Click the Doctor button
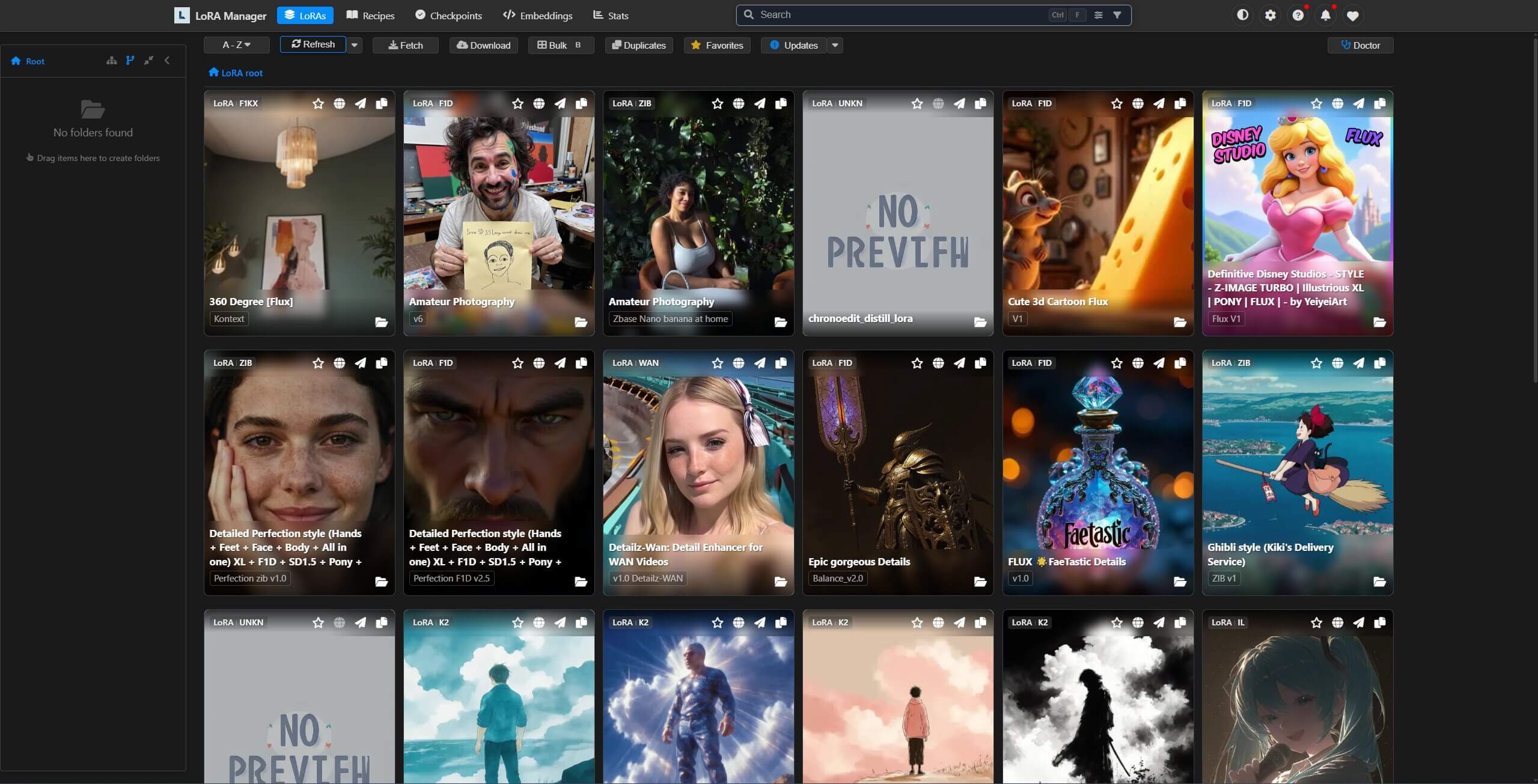 (1360, 45)
